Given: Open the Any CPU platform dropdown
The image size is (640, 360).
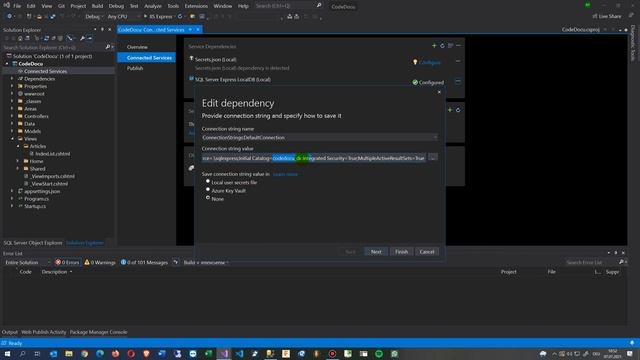Looking at the screenshot, I should coord(124,17).
